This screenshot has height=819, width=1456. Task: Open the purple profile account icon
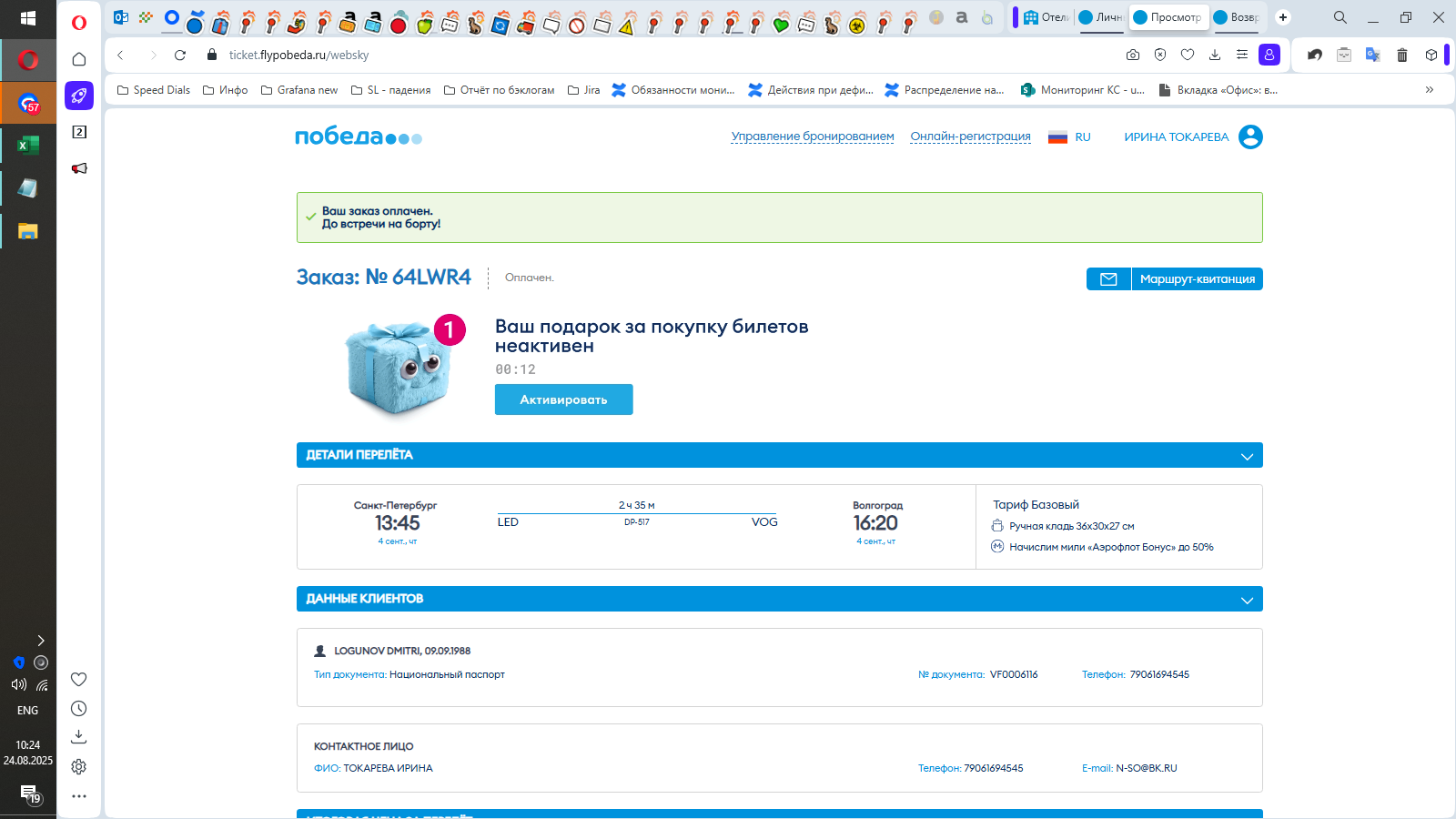1269,56
